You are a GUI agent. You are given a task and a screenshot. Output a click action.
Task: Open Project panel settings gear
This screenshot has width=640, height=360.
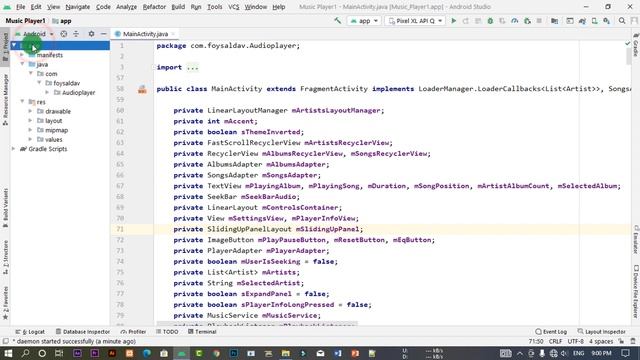point(91,34)
